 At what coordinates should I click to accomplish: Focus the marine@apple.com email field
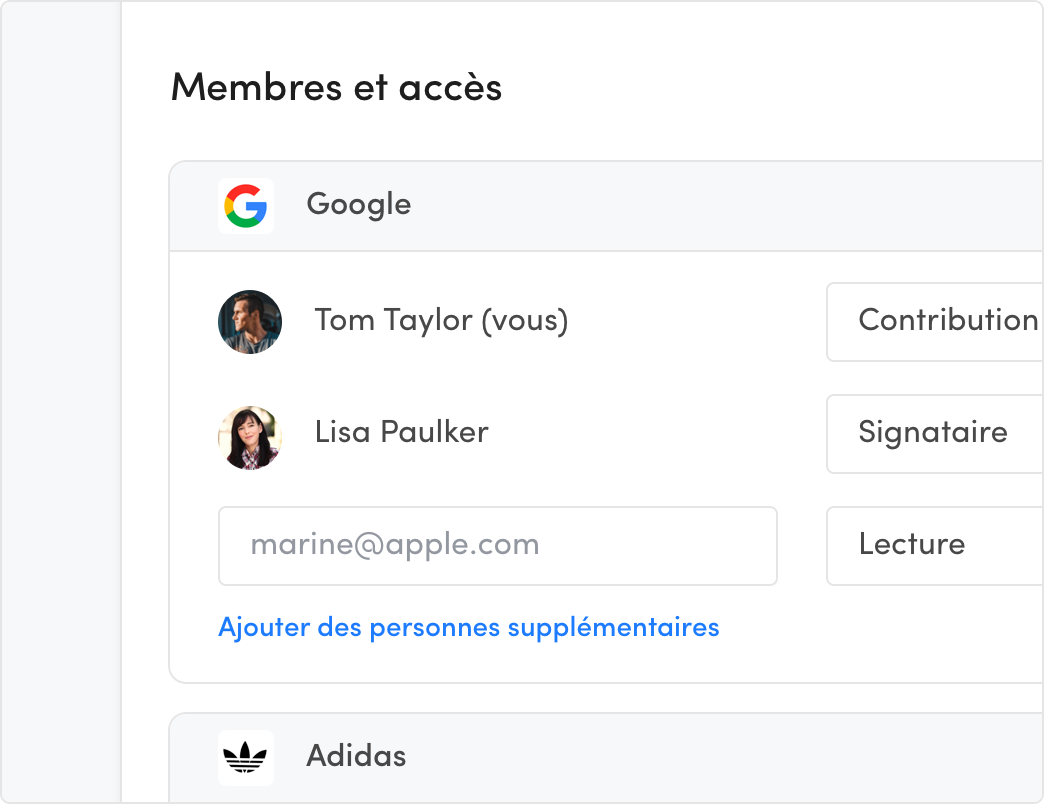click(497, 546)
